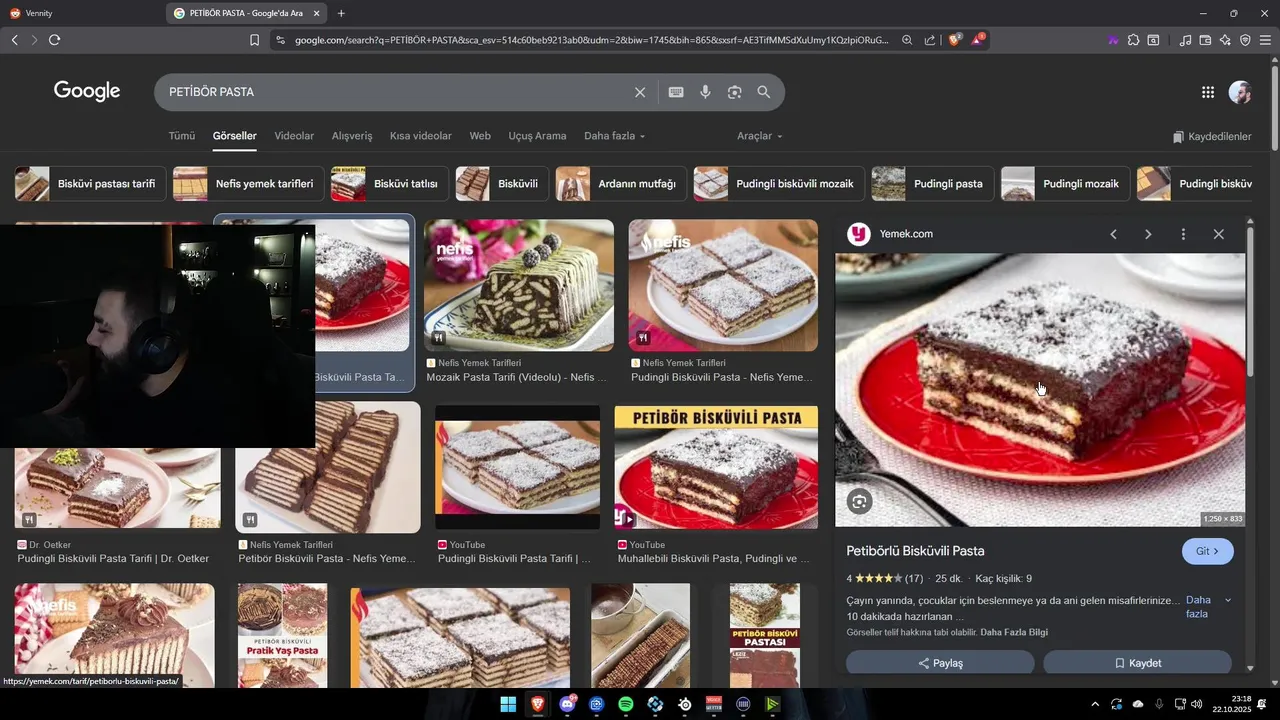Go back to the previous page
Image resolution: width=1280 pixels, height=720 pixels.
click(14, 40)
